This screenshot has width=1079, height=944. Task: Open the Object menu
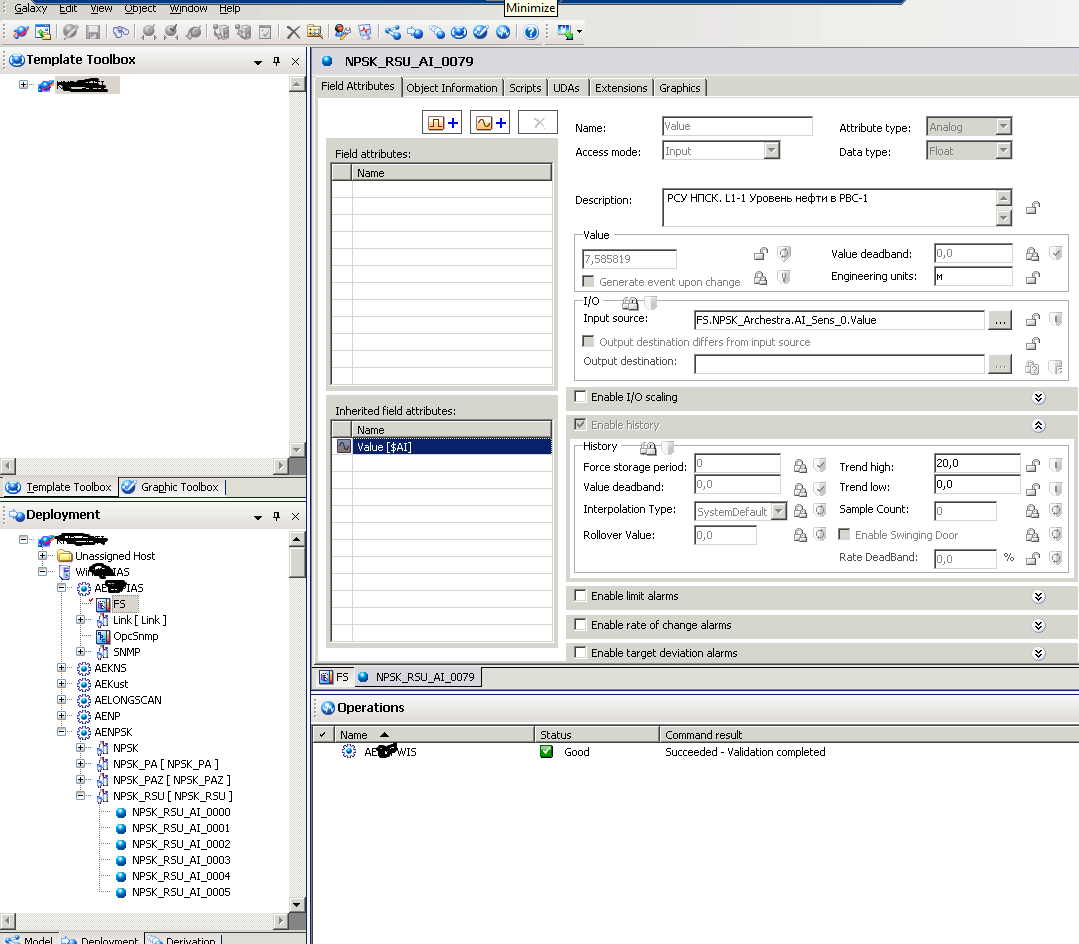pos(140,8)
